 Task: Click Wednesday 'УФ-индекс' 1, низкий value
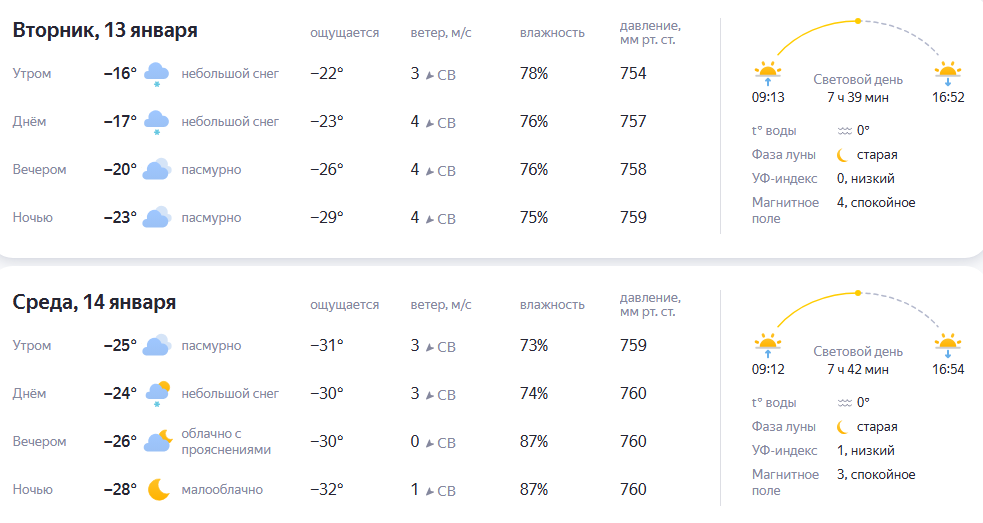point(865,451)
